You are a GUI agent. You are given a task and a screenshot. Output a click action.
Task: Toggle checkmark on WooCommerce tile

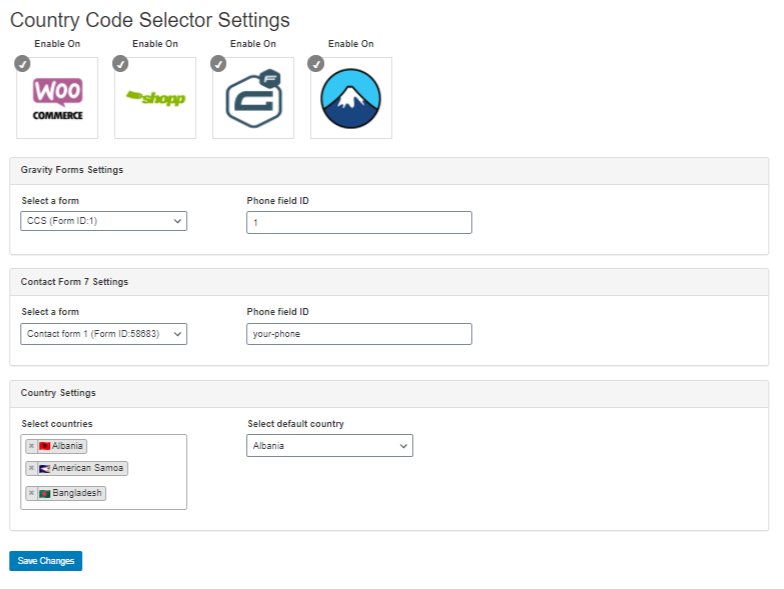(x=22, y=64)
